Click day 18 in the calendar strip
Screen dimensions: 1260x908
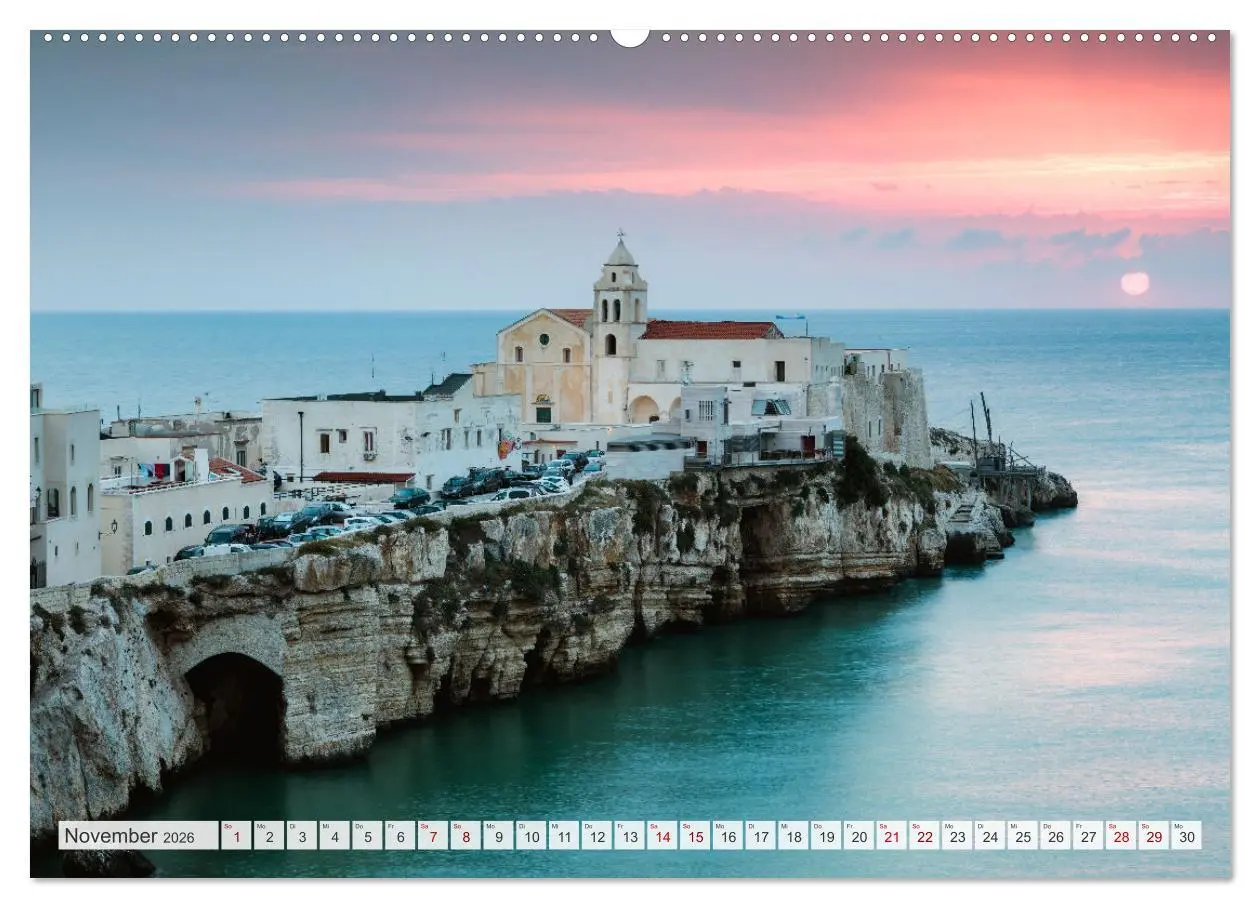(x=793, y=836)
